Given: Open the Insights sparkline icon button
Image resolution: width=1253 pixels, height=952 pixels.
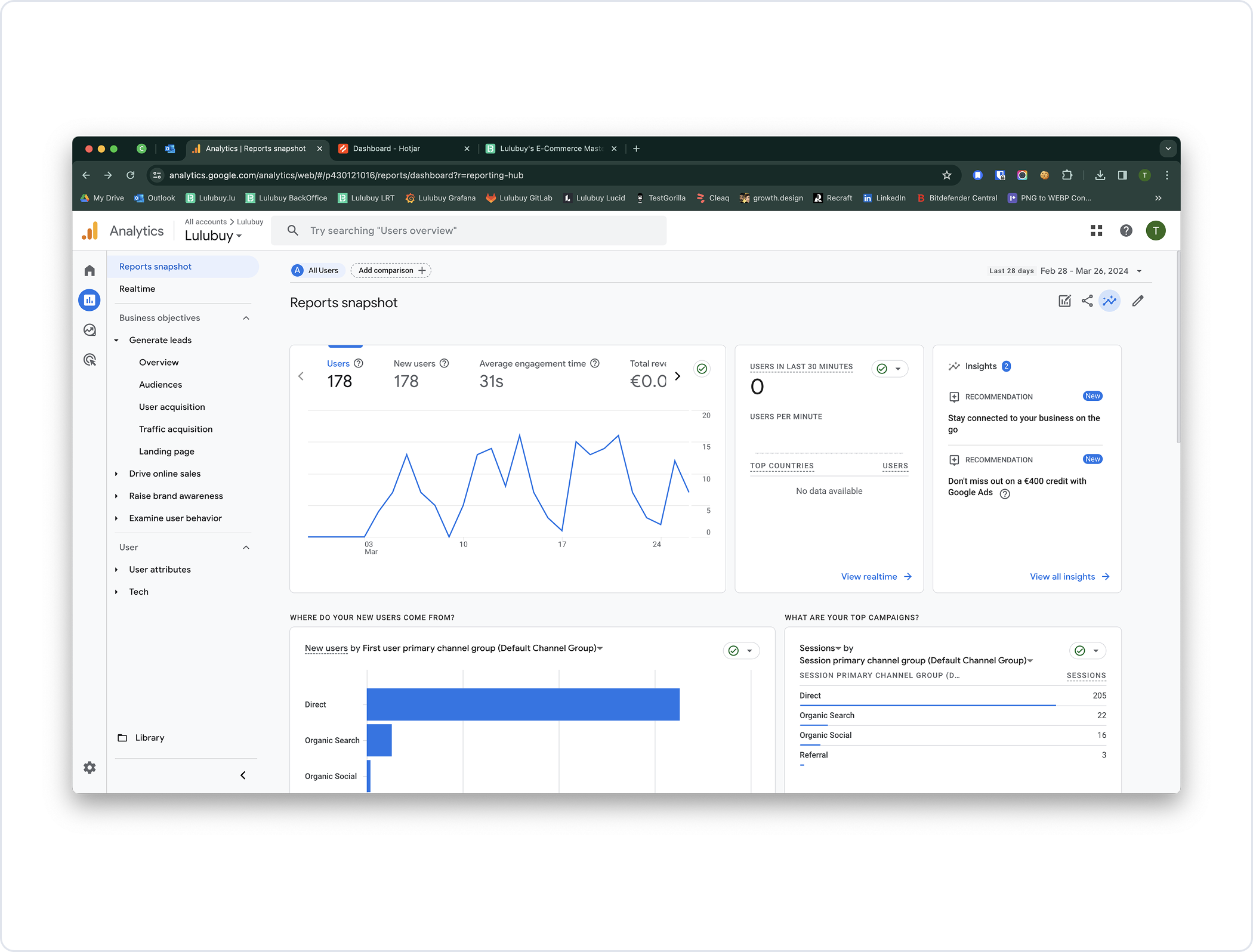Looking at the screenshot, I should [1110, 301].
